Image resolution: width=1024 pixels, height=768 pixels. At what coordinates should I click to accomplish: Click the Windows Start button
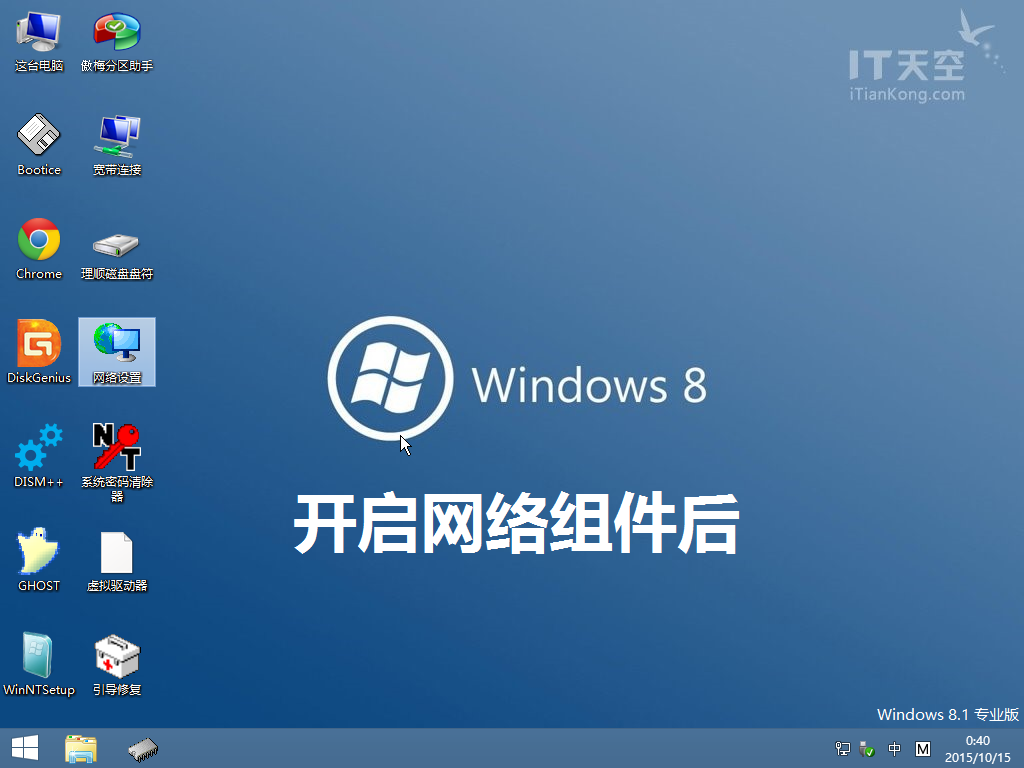pos(25,748)
